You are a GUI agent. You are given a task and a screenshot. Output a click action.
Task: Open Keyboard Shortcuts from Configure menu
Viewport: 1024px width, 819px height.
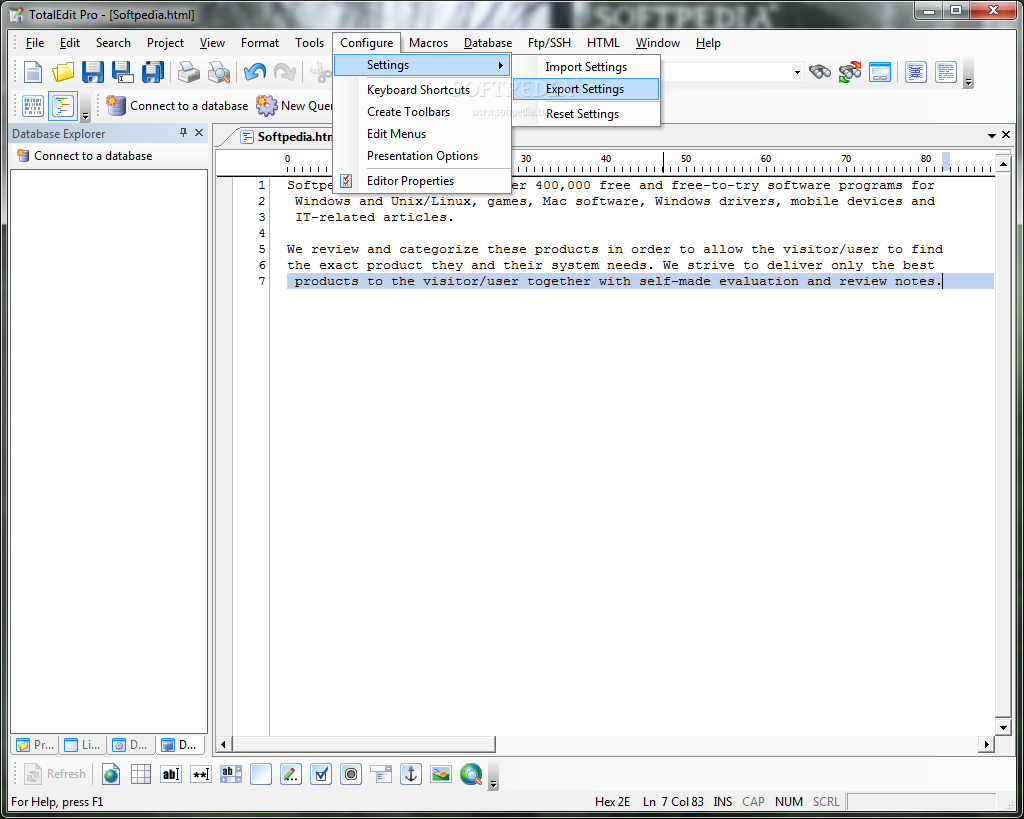[422, 89]
